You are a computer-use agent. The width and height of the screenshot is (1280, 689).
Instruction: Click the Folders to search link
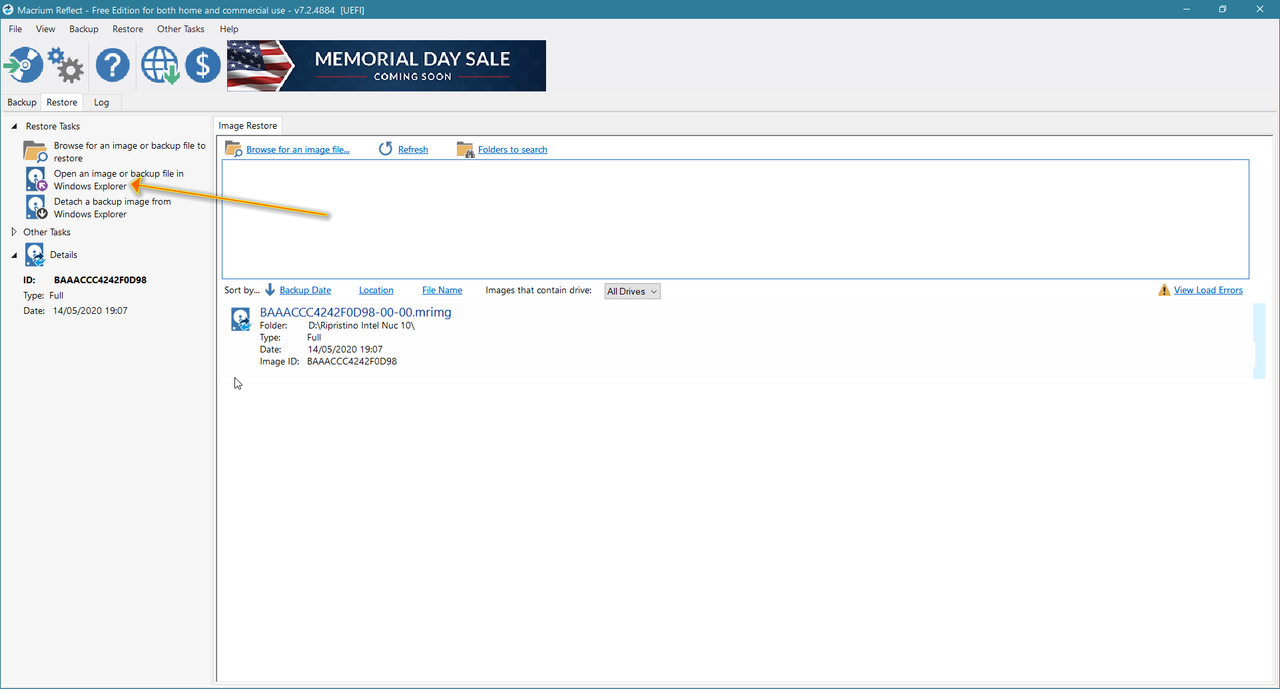[x=513, y=149]
